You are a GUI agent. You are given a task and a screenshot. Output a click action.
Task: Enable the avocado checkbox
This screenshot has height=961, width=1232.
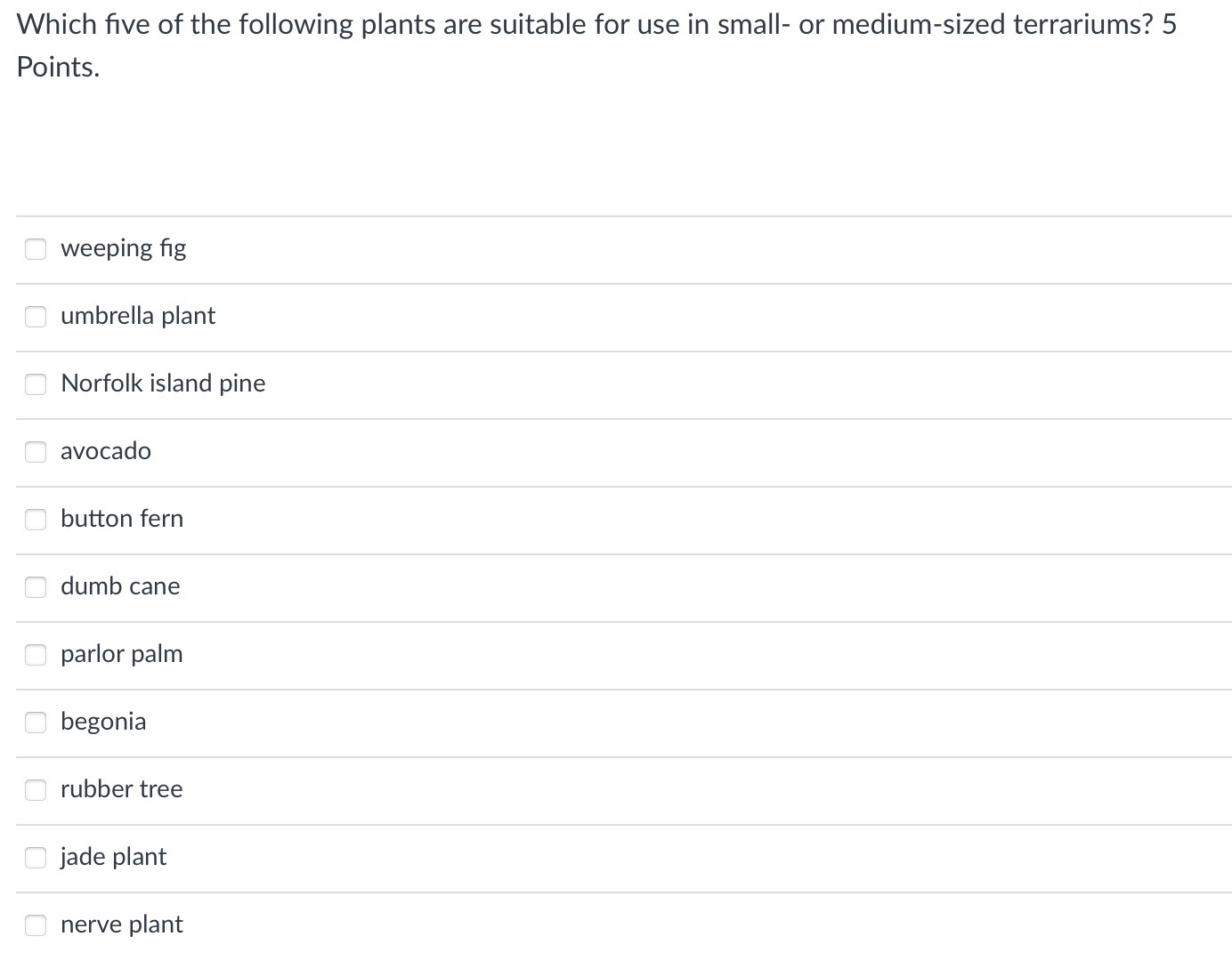[36, 451]
